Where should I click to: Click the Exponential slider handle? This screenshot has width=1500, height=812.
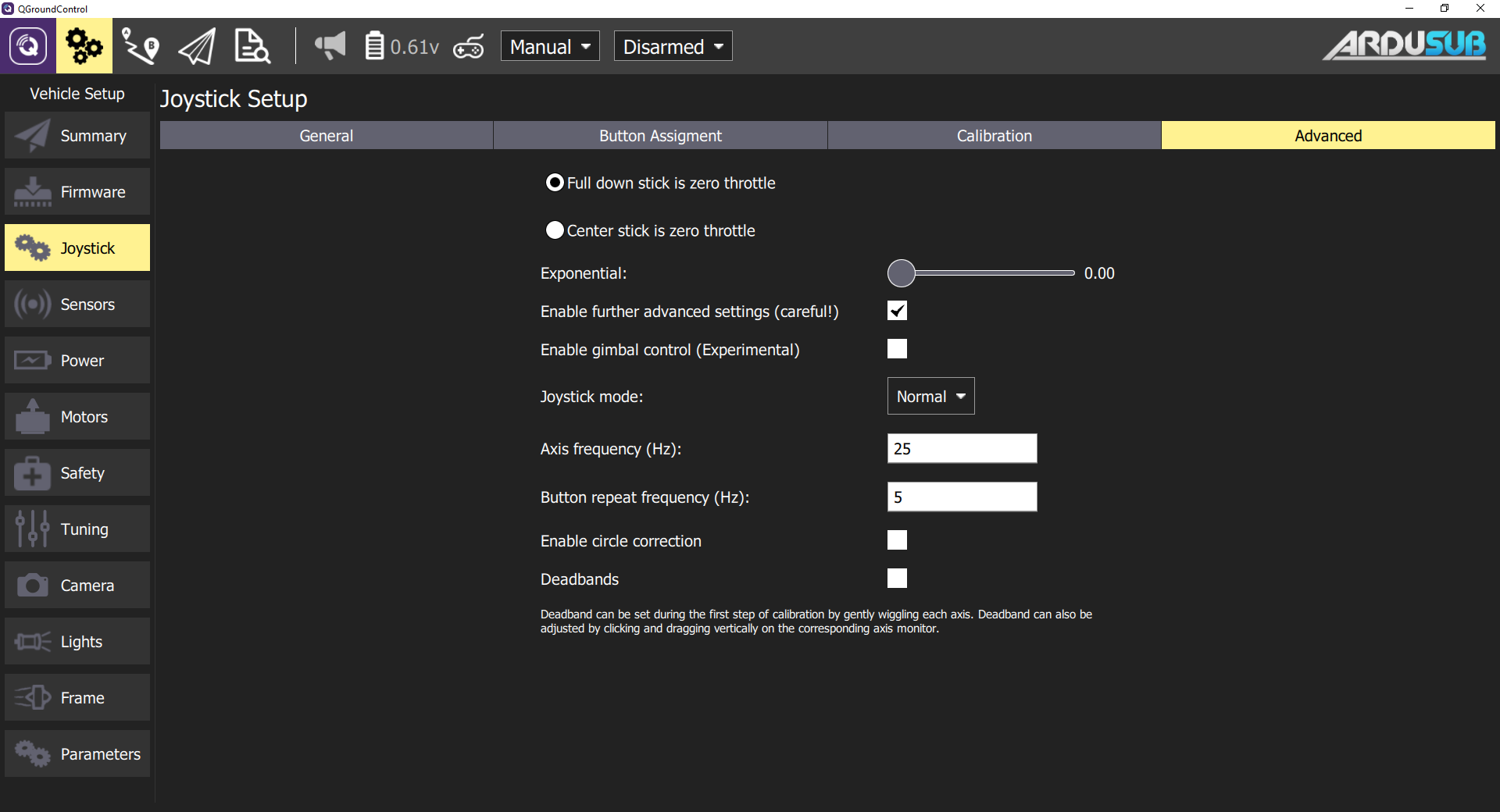coord(902,273)
